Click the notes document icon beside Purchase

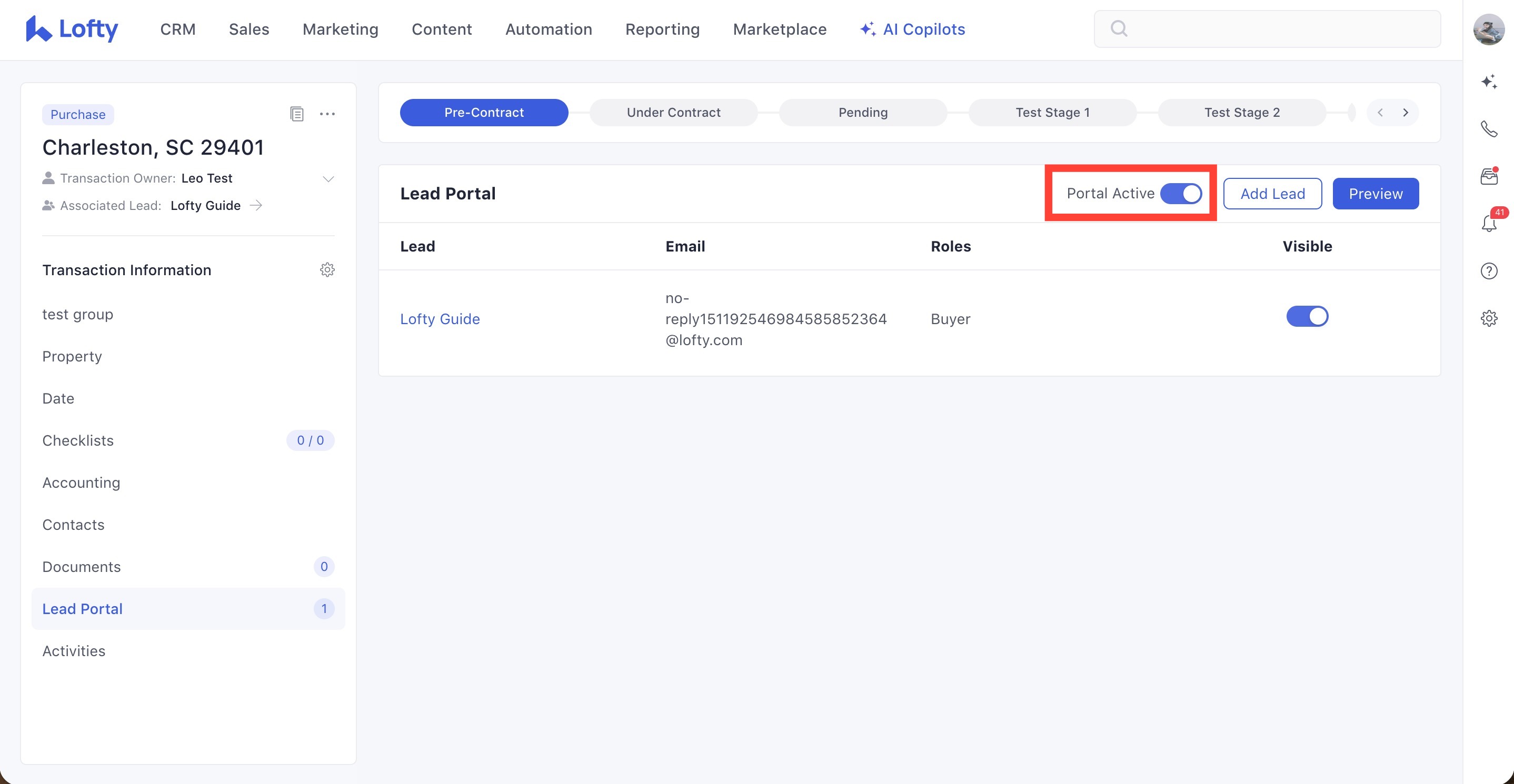point(297,114)
